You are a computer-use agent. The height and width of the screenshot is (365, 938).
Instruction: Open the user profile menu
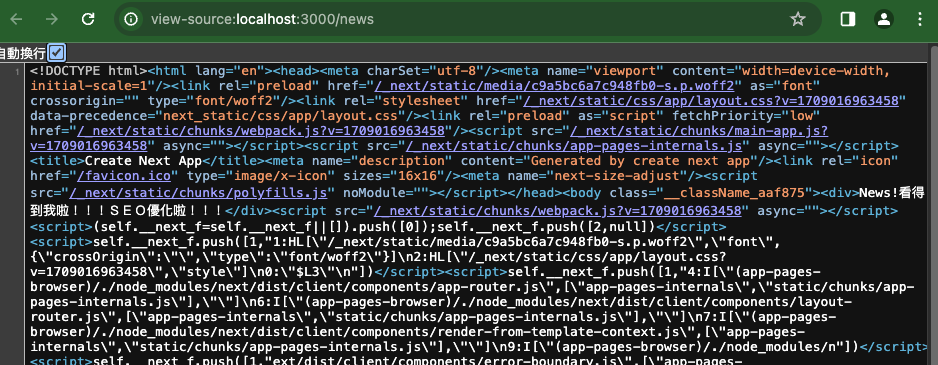click(884, 19)
